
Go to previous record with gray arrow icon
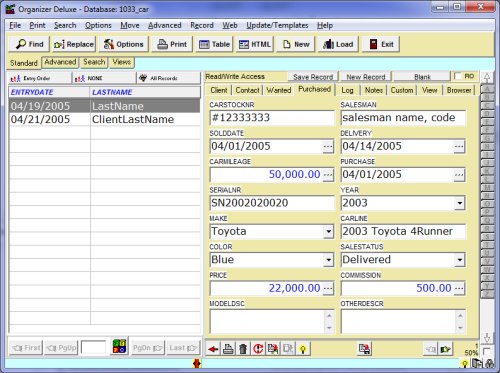431,349
